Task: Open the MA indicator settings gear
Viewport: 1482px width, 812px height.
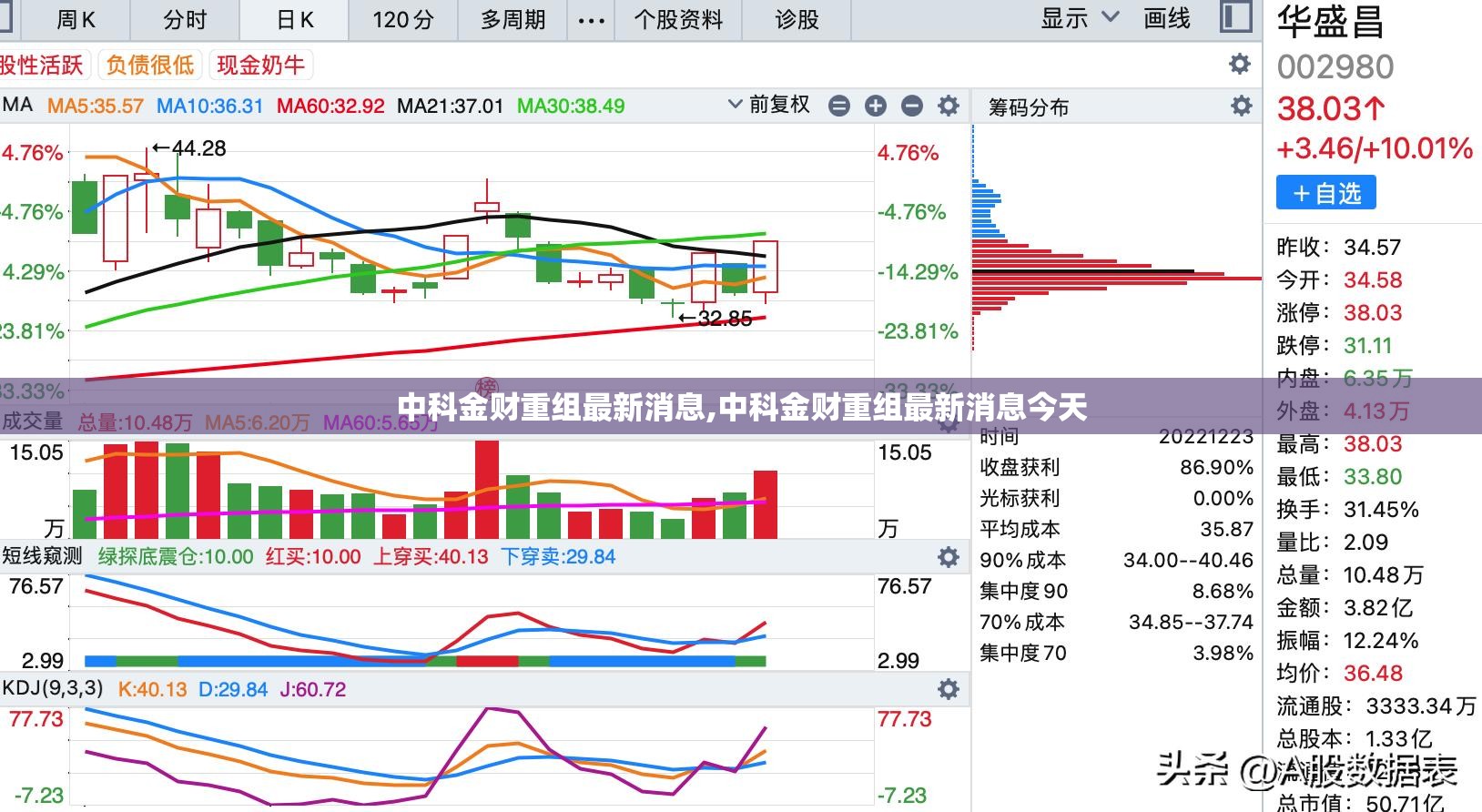Action: pyautogui.click(x=949, y=107)
